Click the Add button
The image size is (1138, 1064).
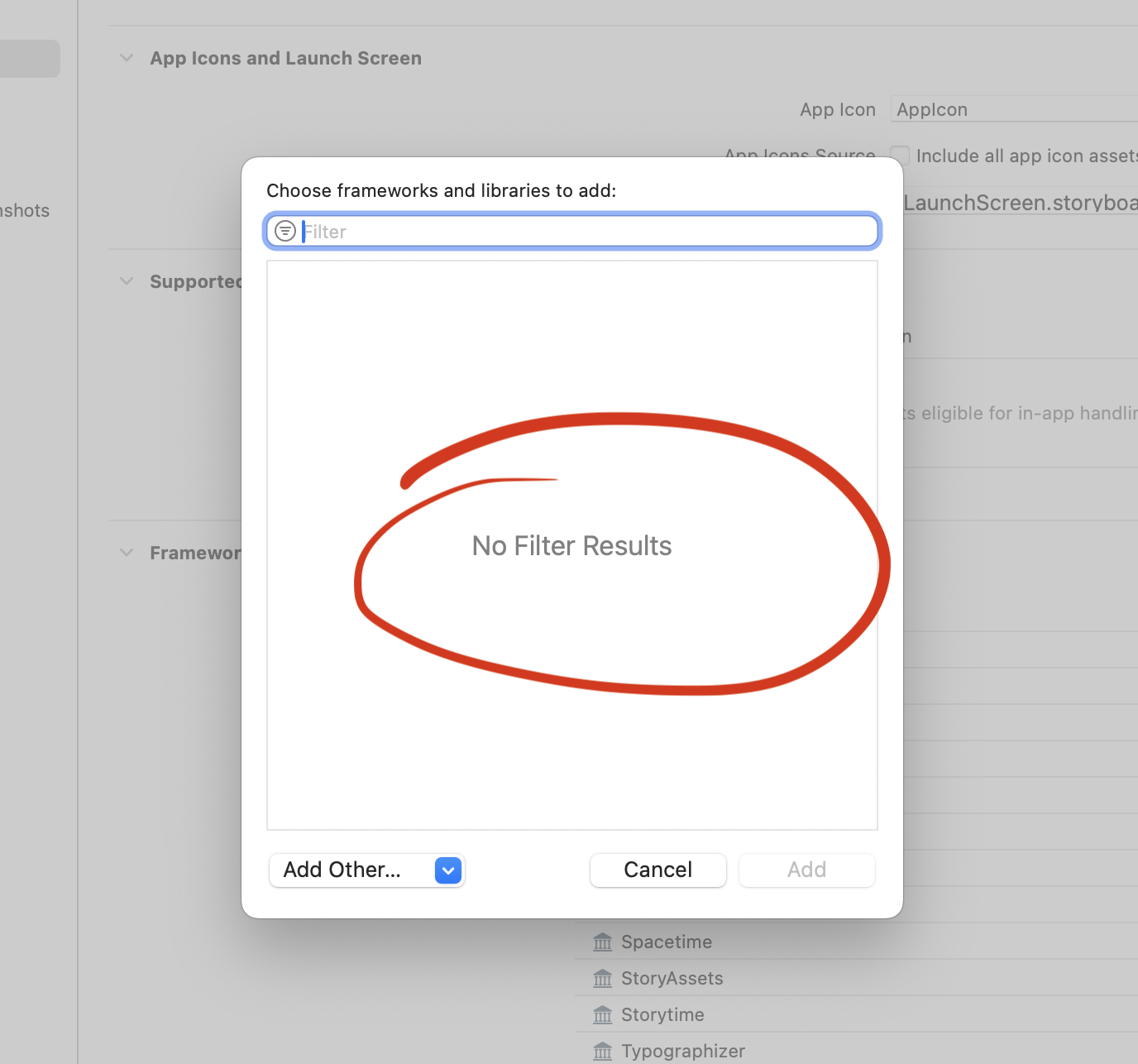pyautogui.click(x=806, y=870)
